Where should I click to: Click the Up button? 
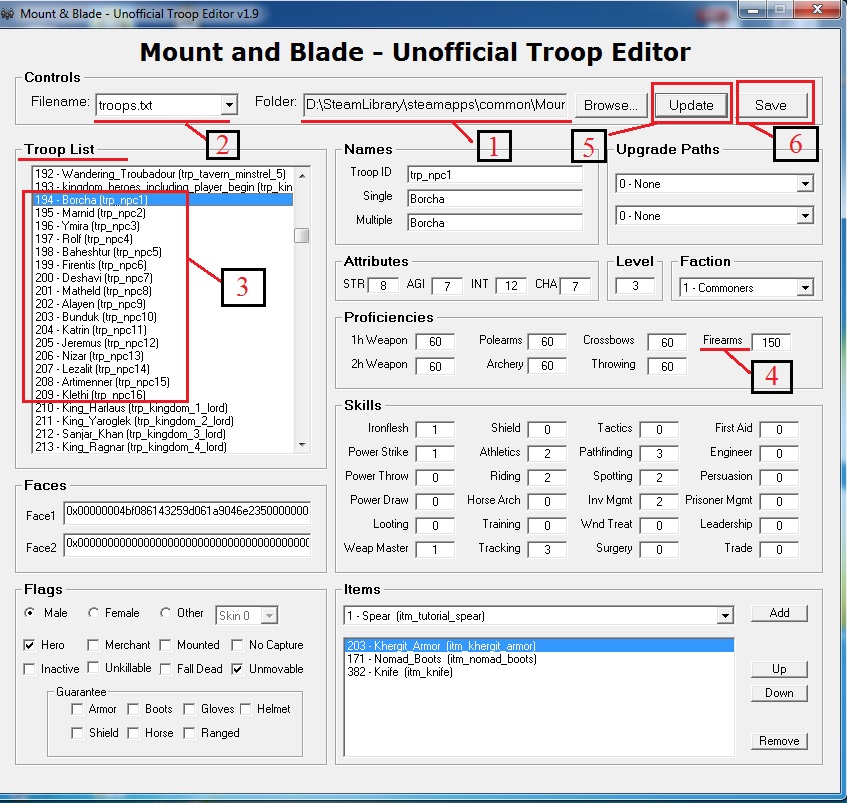pyautogui.click(x=779, y=669)
